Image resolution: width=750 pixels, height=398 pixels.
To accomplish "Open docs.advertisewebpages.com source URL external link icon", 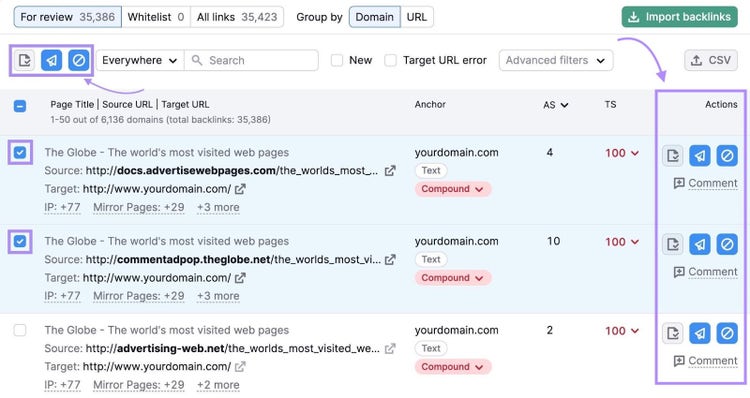I will 390,171.
